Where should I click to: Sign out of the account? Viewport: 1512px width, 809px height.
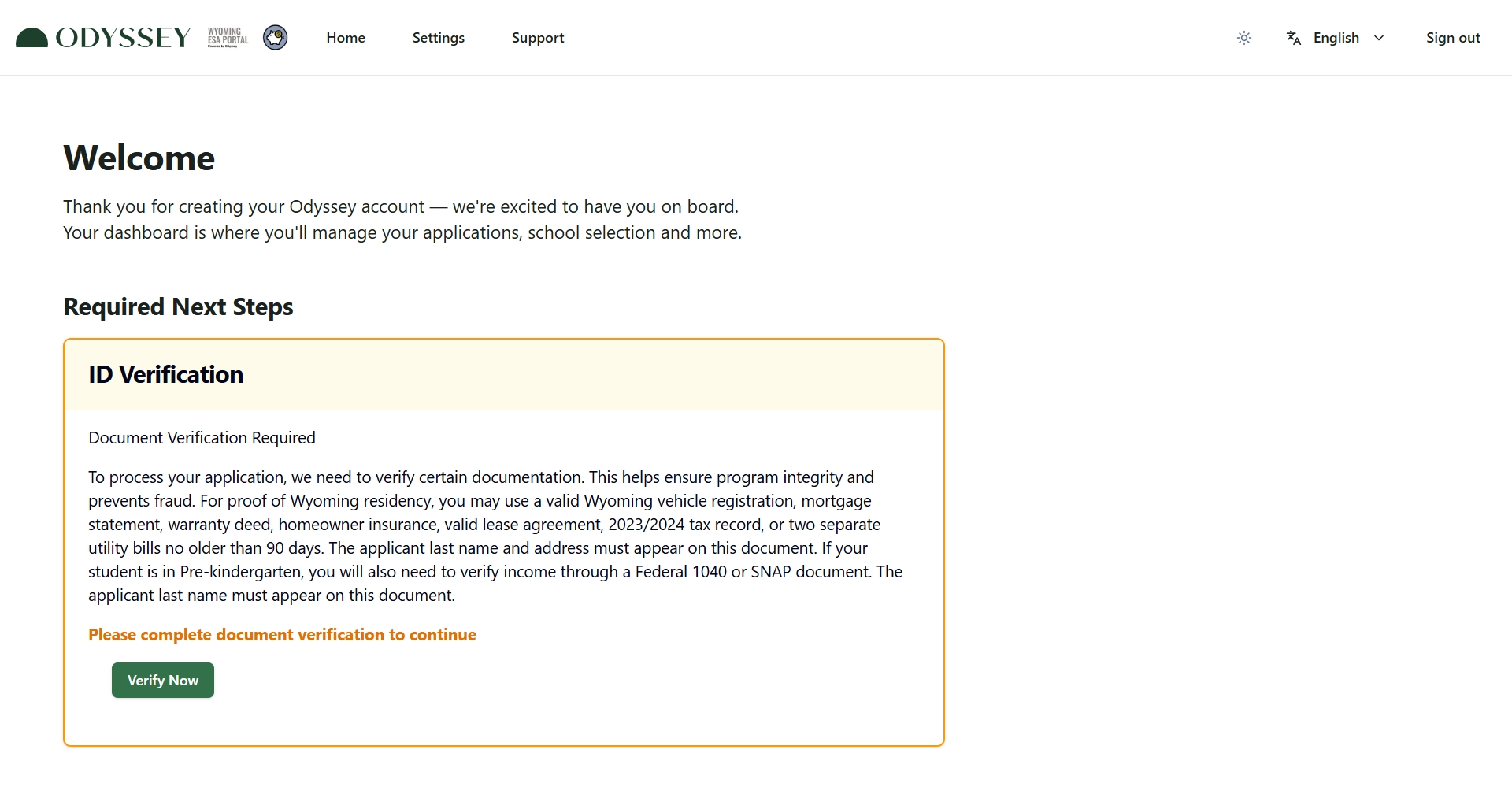[x=1453, y=38]
